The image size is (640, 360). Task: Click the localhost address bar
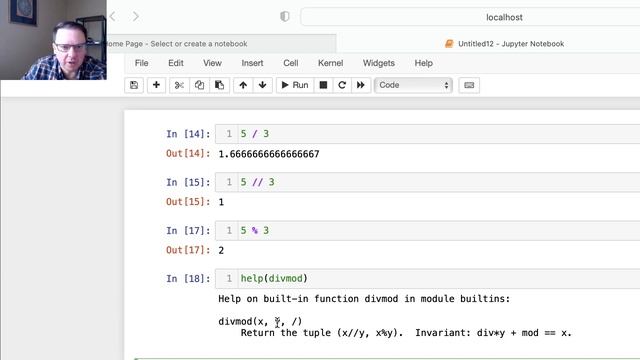pyautogui.click(x=471, y=17)
